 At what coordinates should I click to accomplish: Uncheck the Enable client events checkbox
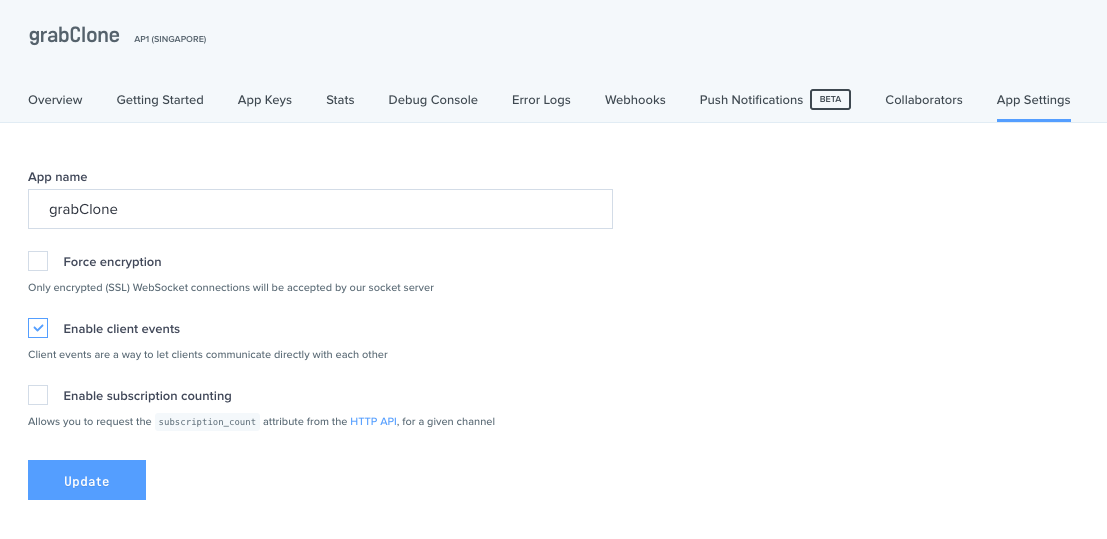click(x=38, y=328)
